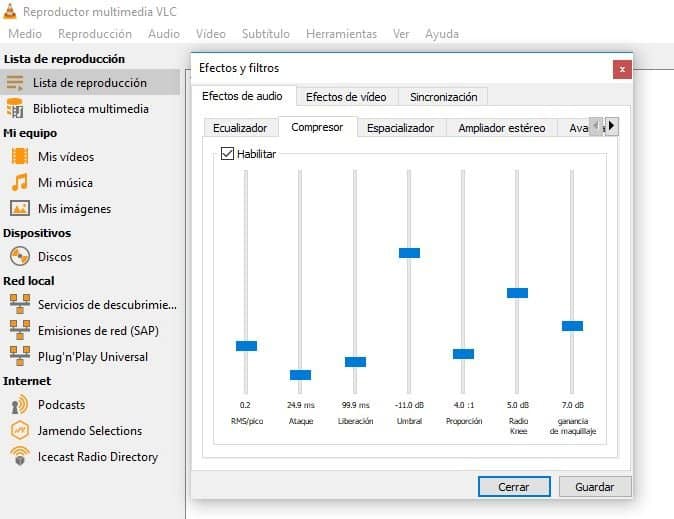This screenshot has height=519, width=674.
Task: Open Jamendo Selections icon
Action: tap(19, 431)
